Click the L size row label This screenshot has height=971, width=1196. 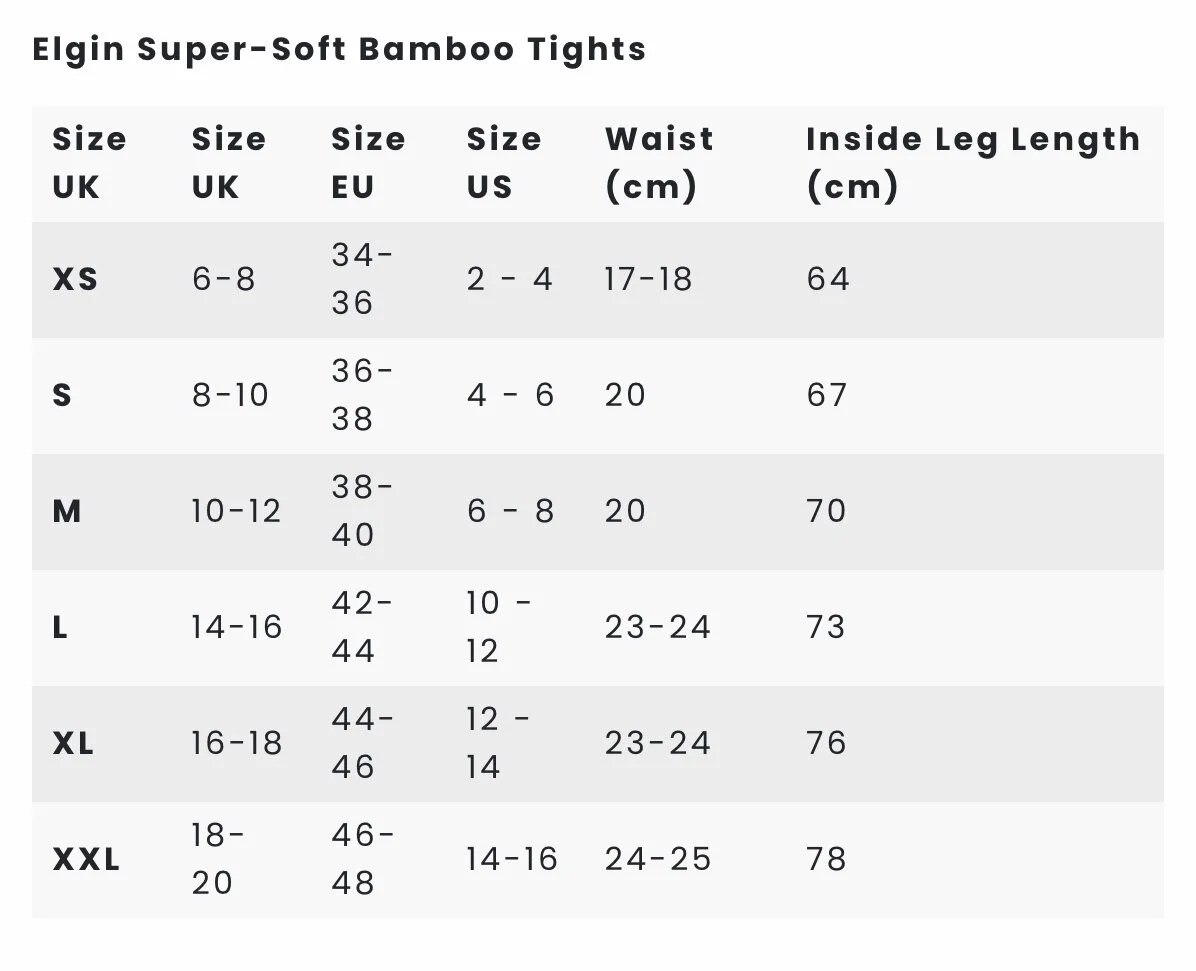pos(60,627)
